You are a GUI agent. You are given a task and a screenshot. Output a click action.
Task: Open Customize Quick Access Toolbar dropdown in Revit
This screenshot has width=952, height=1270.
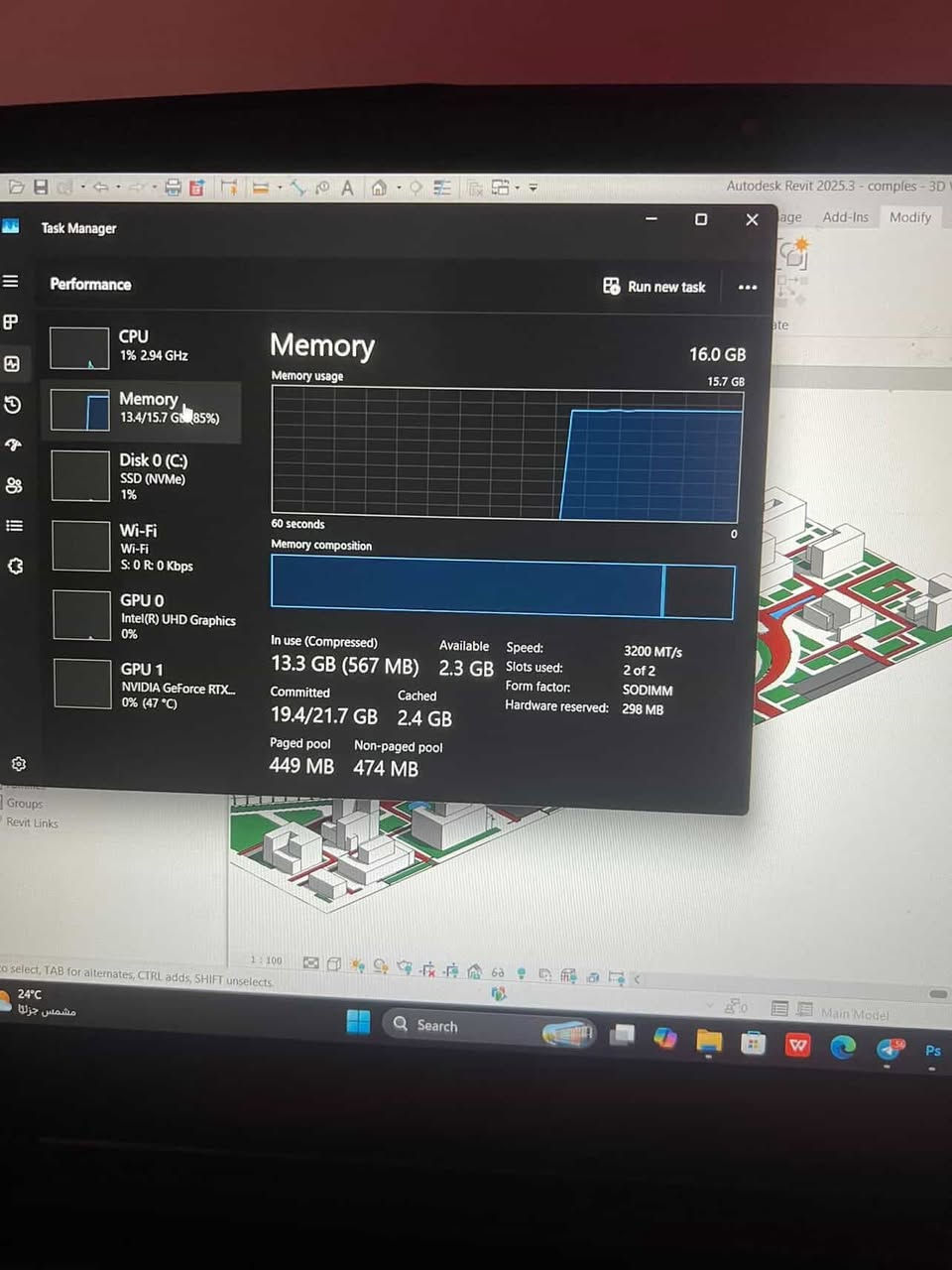click(534, 188)
